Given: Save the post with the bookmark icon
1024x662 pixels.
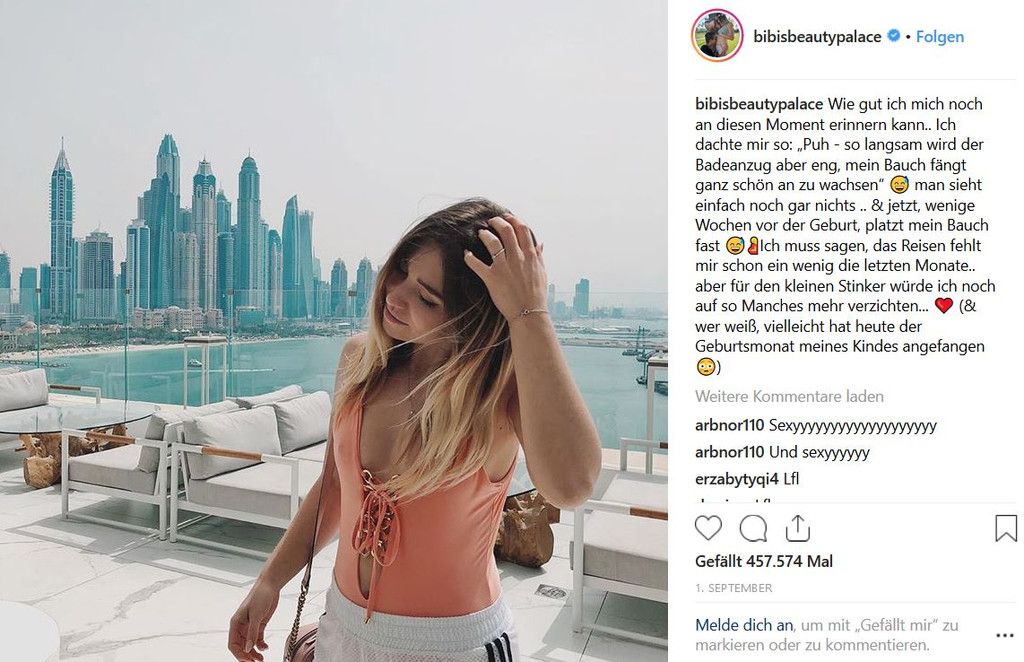Looking at the screenshot, I should point(1006,528).
